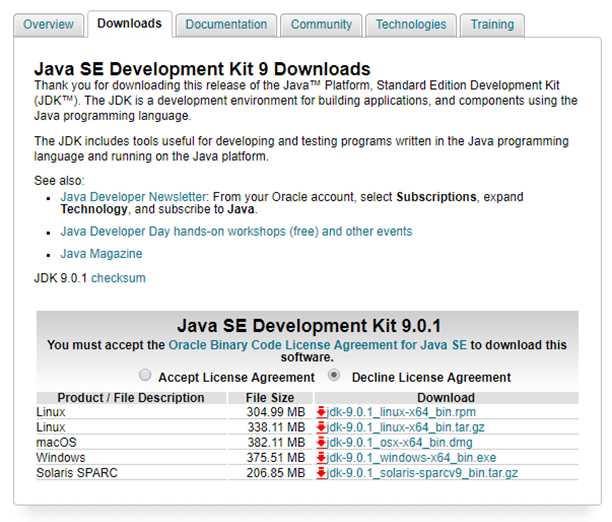Image resolution: width=612 pixels, height=522 pixels.
Task: Click the Java SE Development Kit 9 Downloads title
Action: [202, 69]
